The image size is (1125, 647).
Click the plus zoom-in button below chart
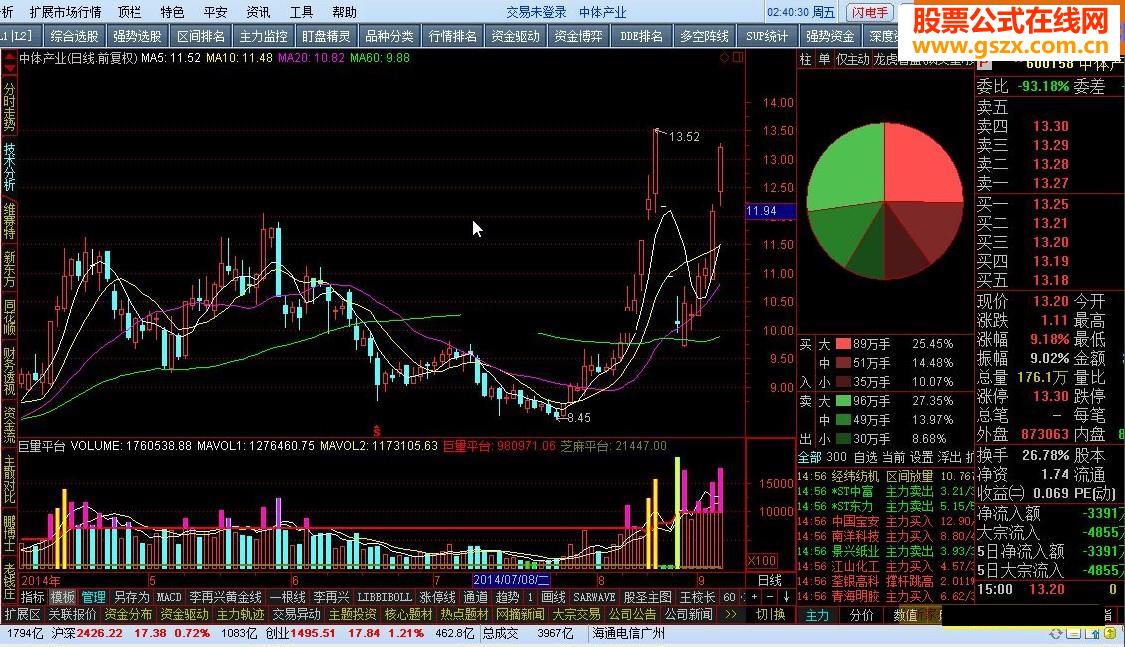(755, 597)
